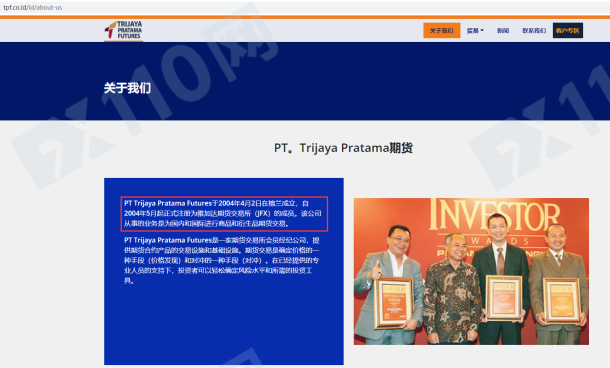Open the 联系我们 contact nav link

pyautogui.click(x=534, y=30)
